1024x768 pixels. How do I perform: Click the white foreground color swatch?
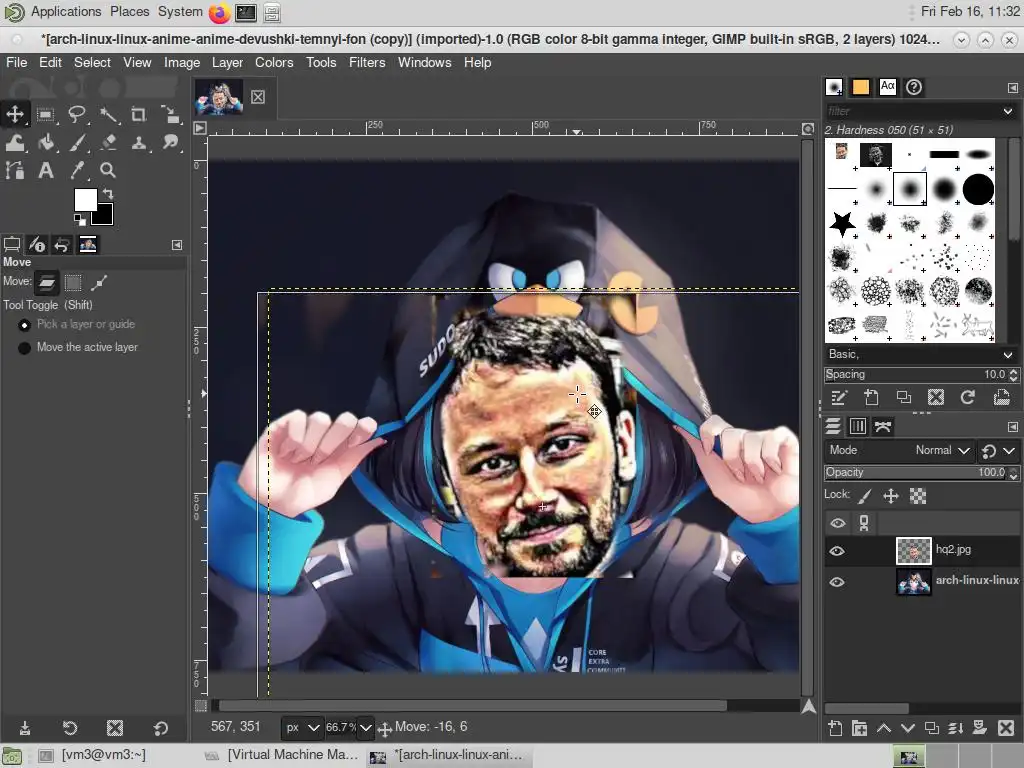[x=85, y=200]
